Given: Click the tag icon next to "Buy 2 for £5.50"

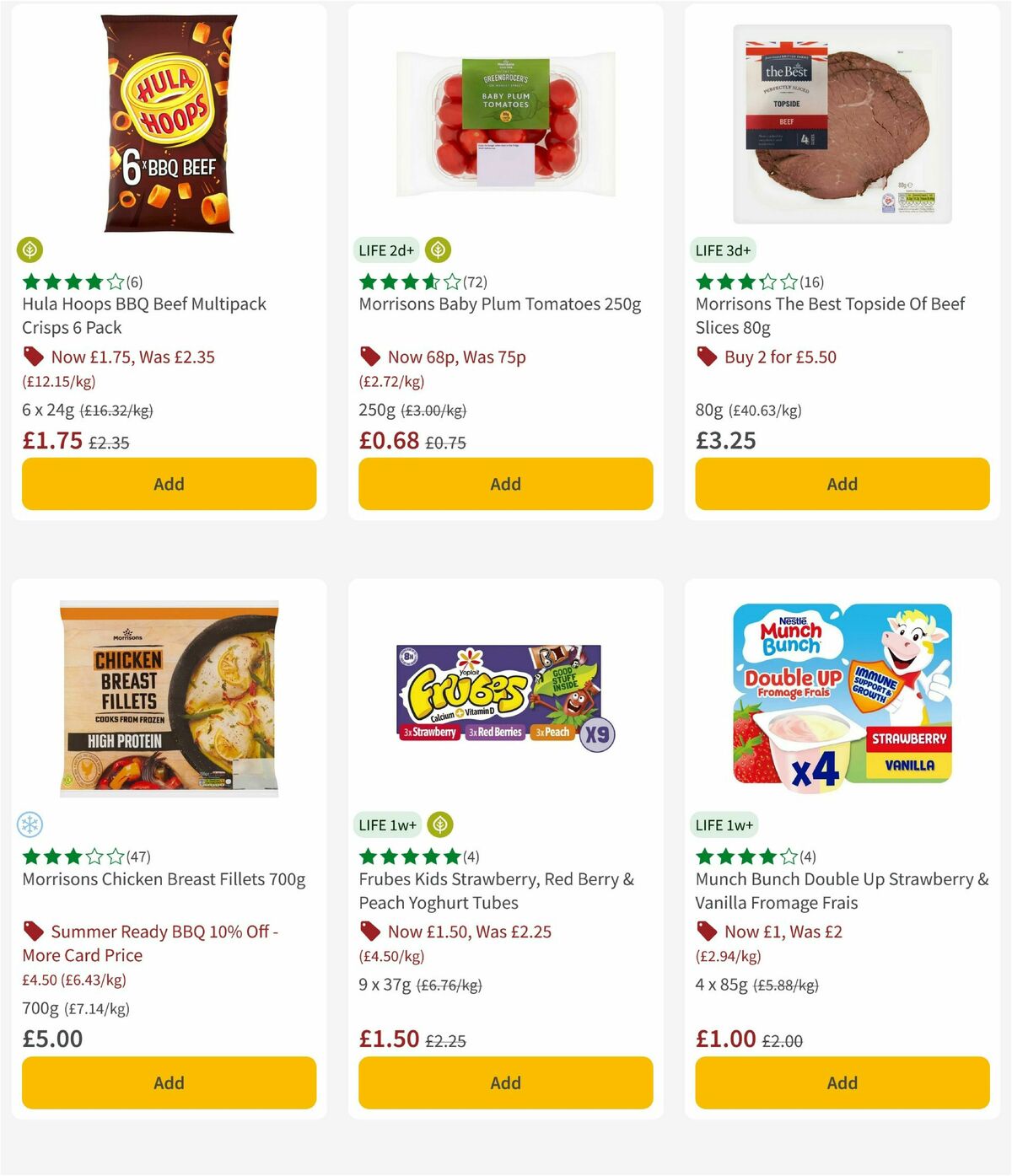Looking at the screenshot, I should coord(708,357).
